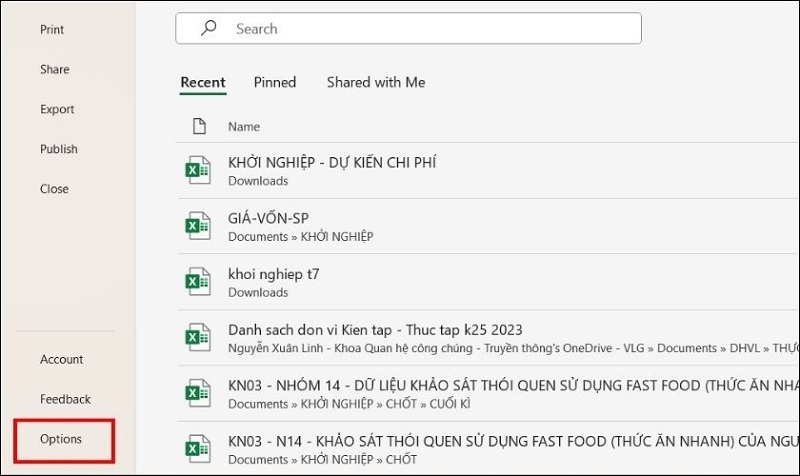This screenshot has height=476, width=800.
Task: Open Excel Options
Action: coord(61,439)
